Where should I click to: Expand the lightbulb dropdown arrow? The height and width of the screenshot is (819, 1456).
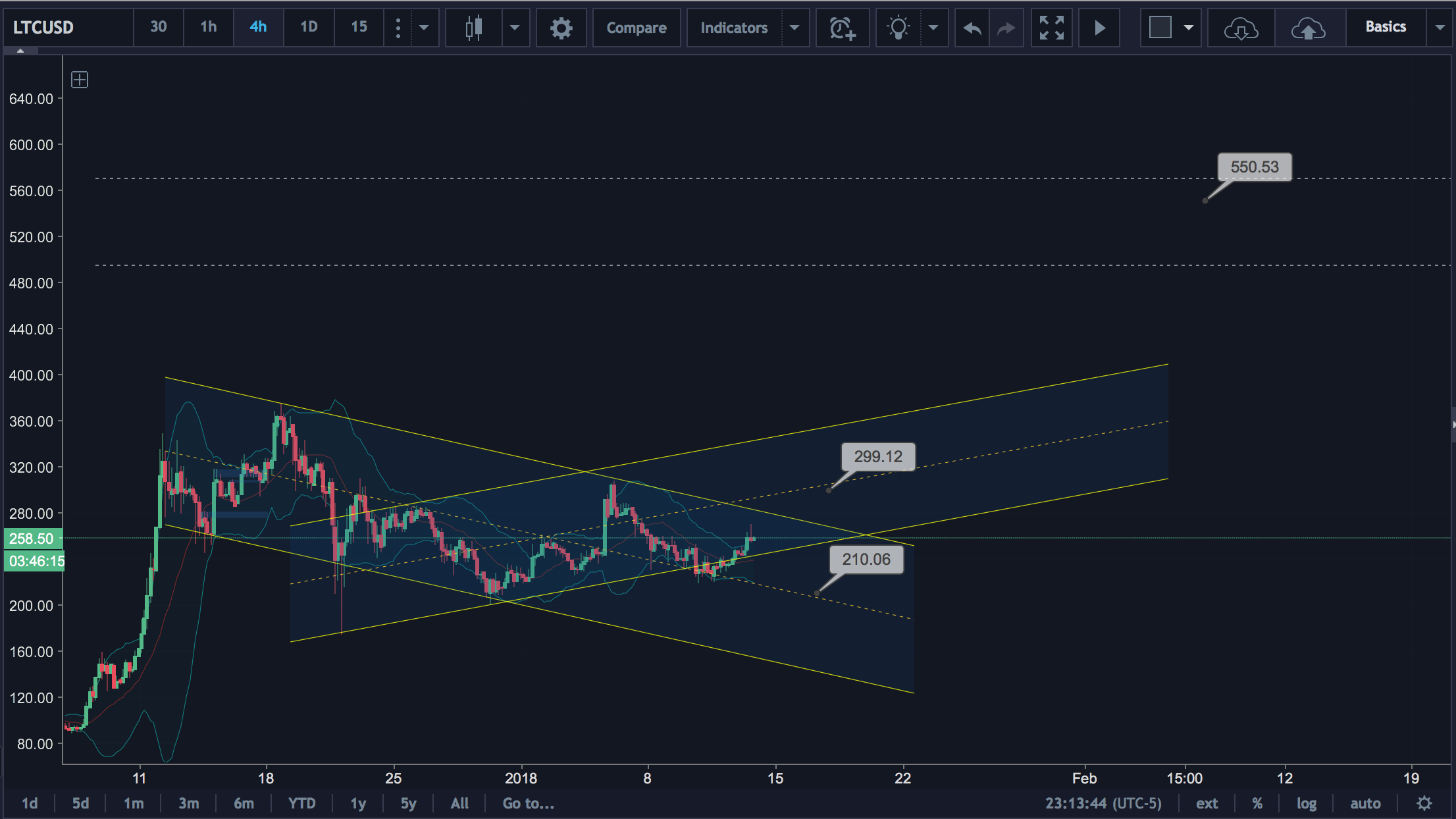[933, 28]
